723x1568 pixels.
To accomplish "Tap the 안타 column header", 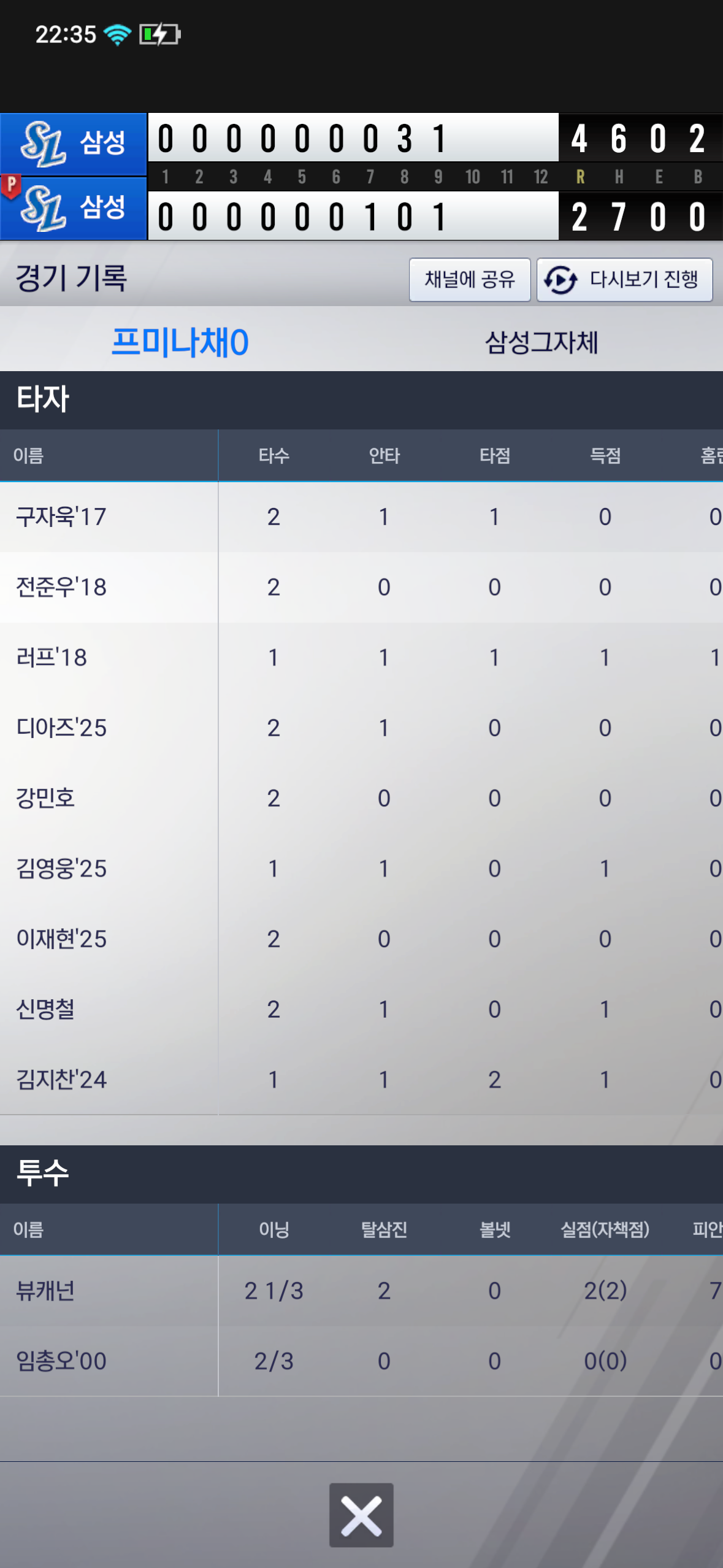I will (x=384, y=456).
